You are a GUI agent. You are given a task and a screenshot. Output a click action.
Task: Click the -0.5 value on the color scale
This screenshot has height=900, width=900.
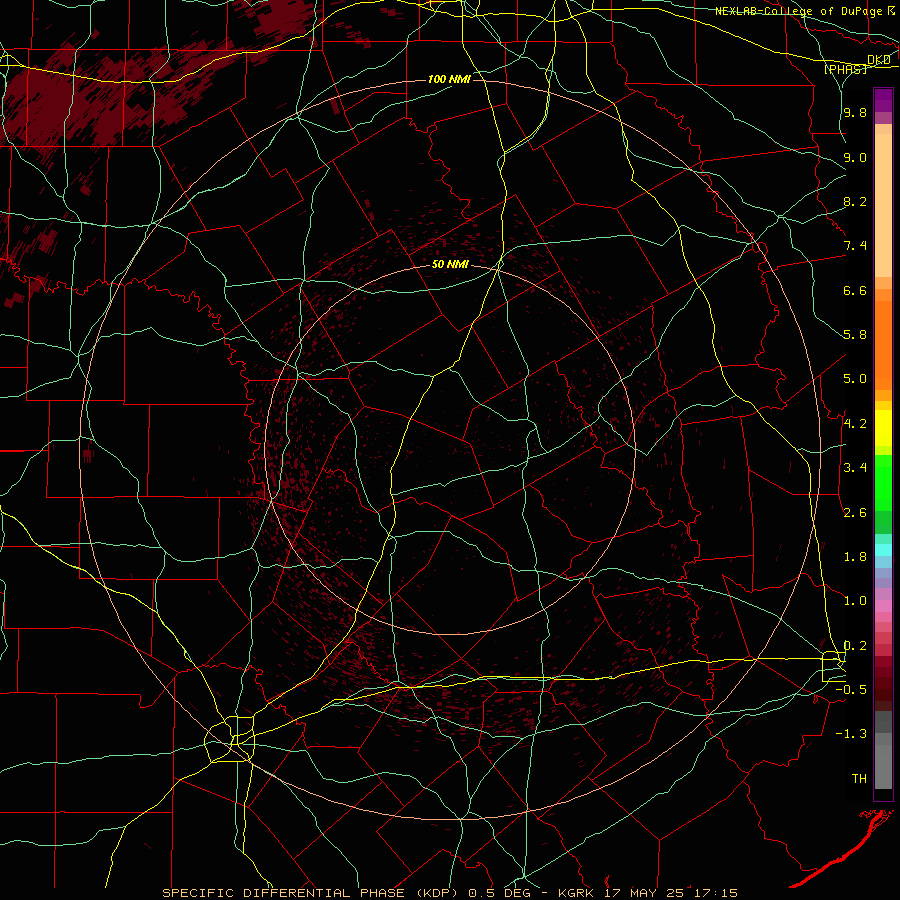click(851, 690)
